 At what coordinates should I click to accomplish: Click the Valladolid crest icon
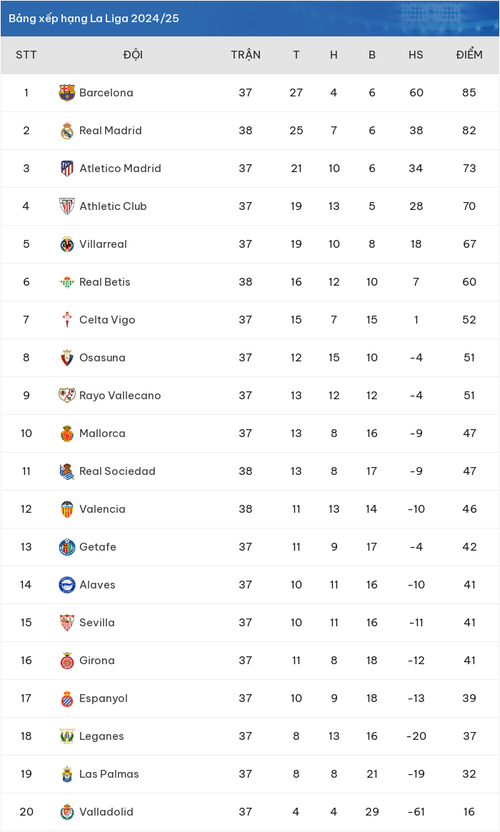pyautogui.click(x=67, y=812)
